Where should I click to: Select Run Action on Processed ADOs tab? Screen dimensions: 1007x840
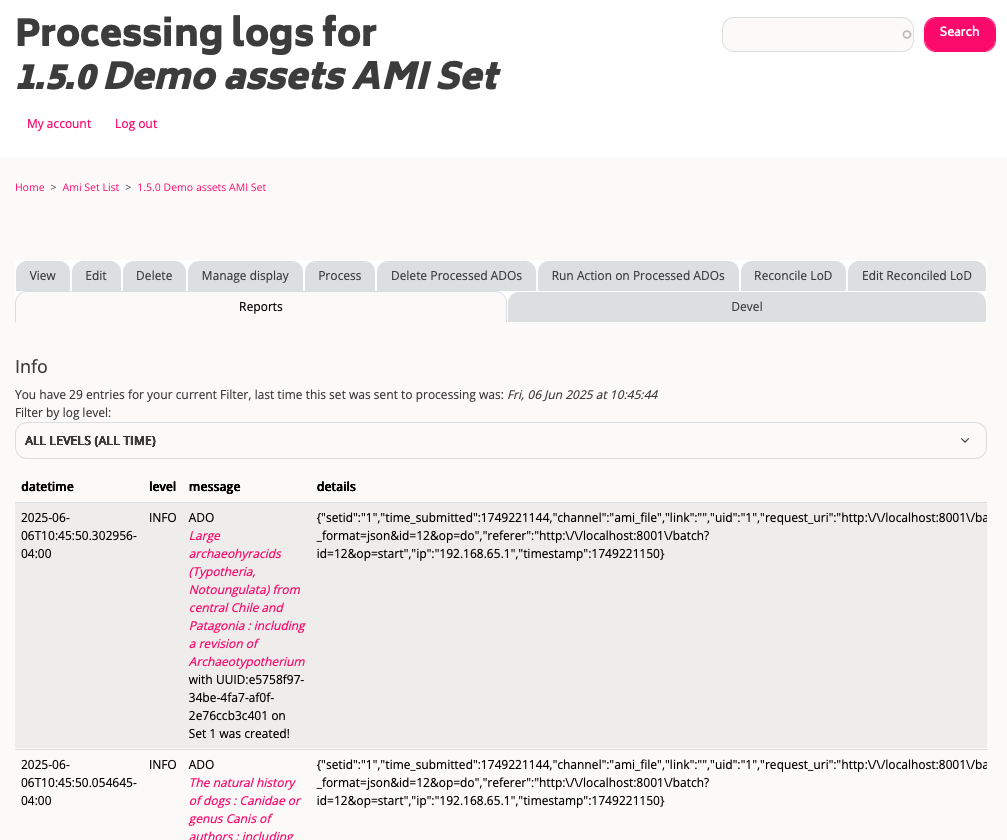[x=638, y=276]
